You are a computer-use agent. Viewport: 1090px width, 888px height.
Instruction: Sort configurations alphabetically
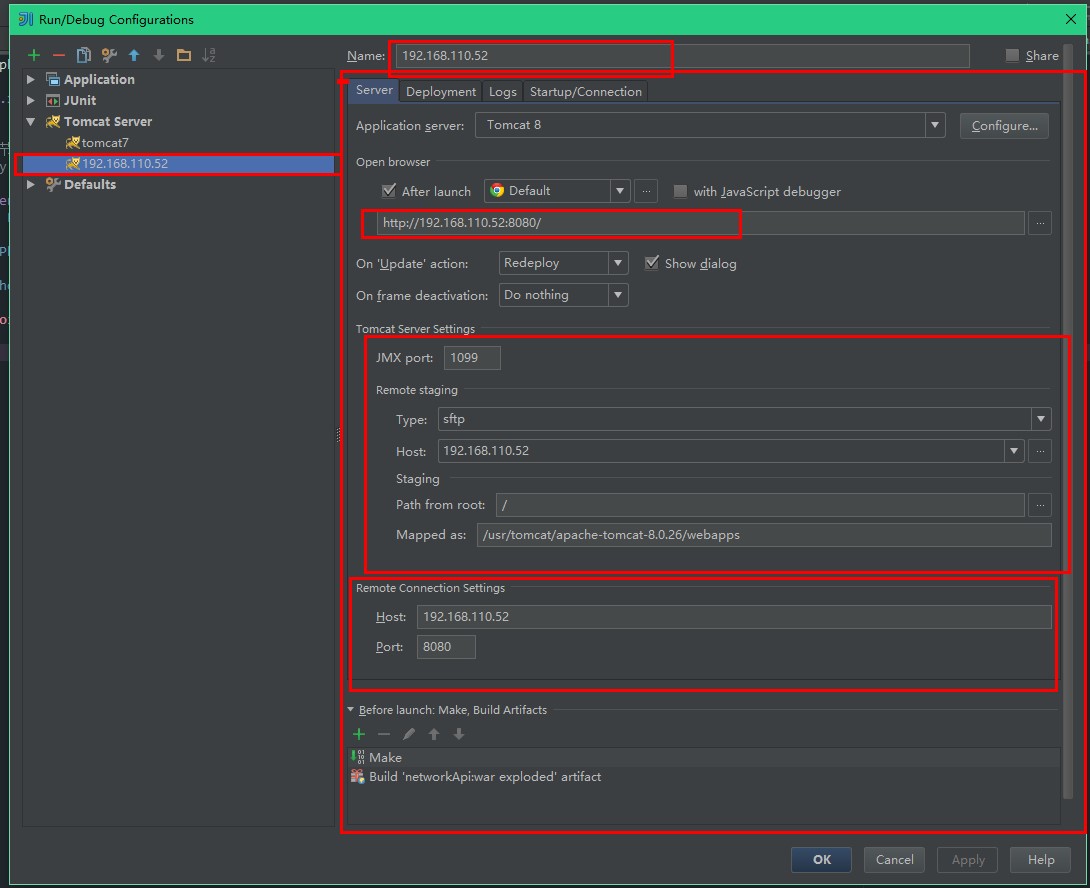(x=209, y=55)
